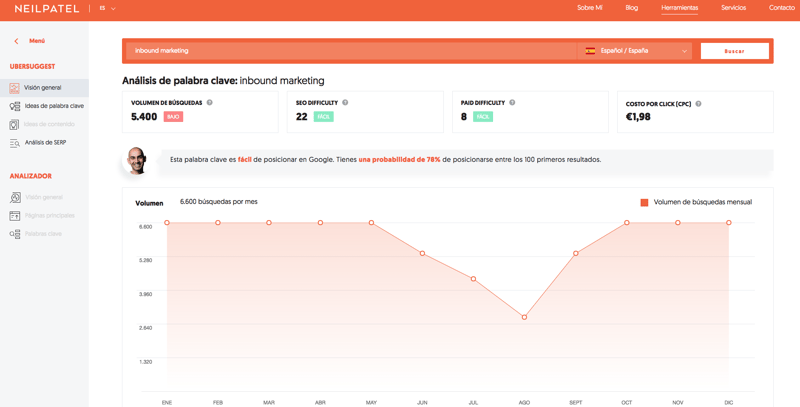Open the Servicios menu item
800x407 pixels.
pos(734,8)
